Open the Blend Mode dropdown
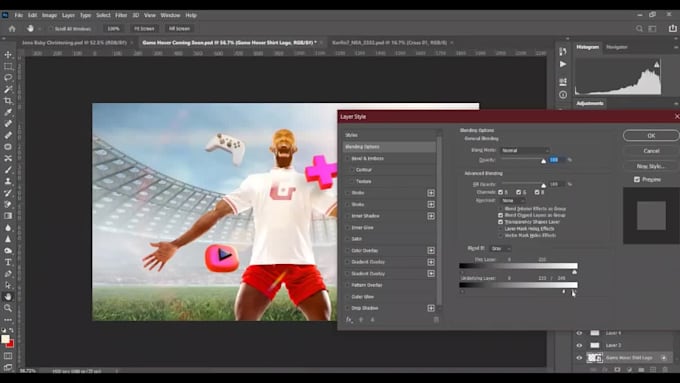Image resolution: width=680 pixels, height=383 pixels. (525, 150)
